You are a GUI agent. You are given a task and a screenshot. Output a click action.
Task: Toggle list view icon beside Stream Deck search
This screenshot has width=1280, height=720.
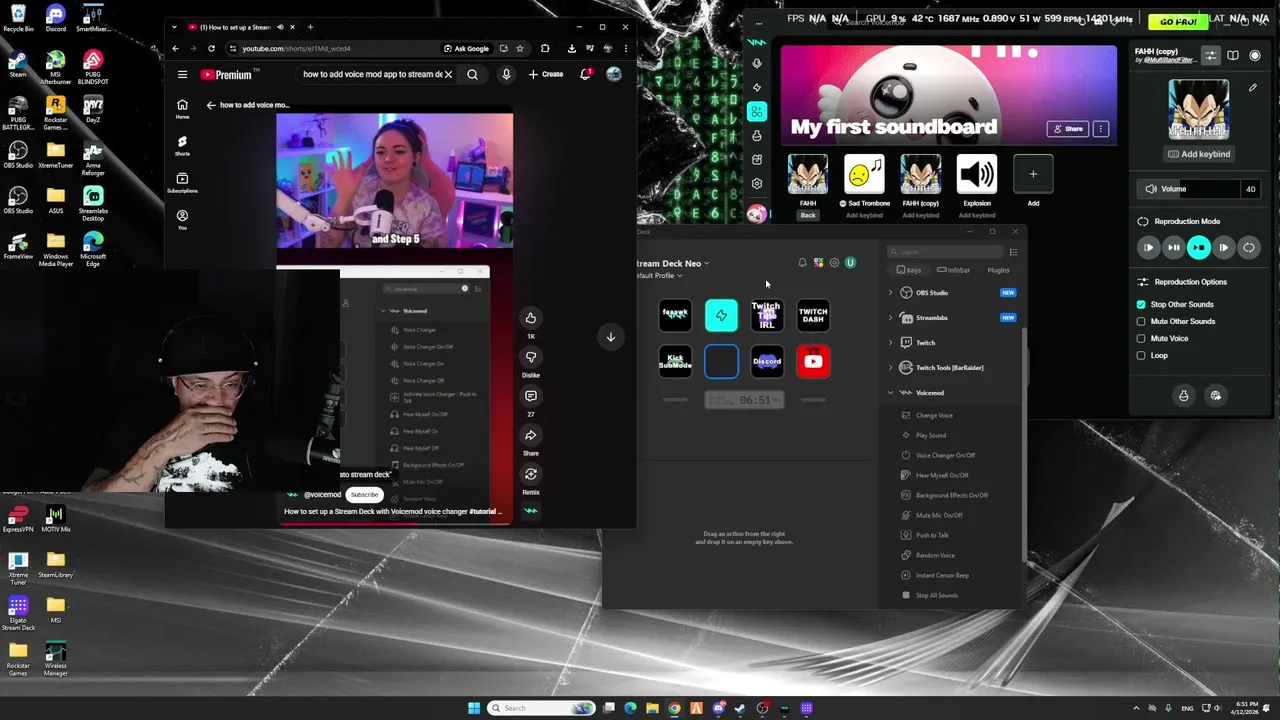(1013, 252)
